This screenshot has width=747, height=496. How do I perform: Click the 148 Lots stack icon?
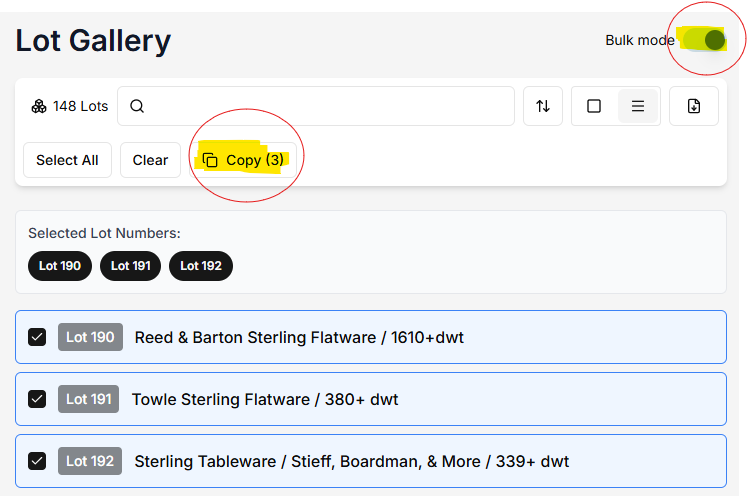39,106
